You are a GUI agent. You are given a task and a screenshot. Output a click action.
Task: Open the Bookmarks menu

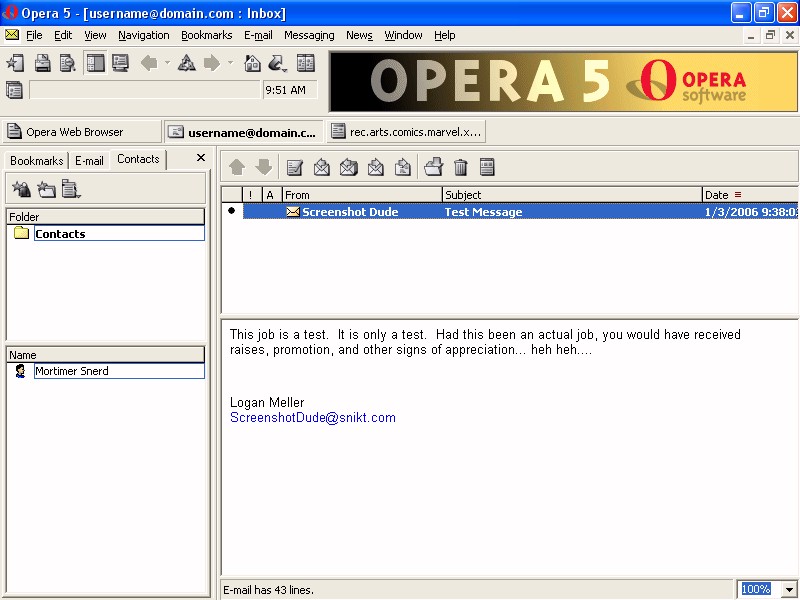pyautogui.click(x=207, y=35)
